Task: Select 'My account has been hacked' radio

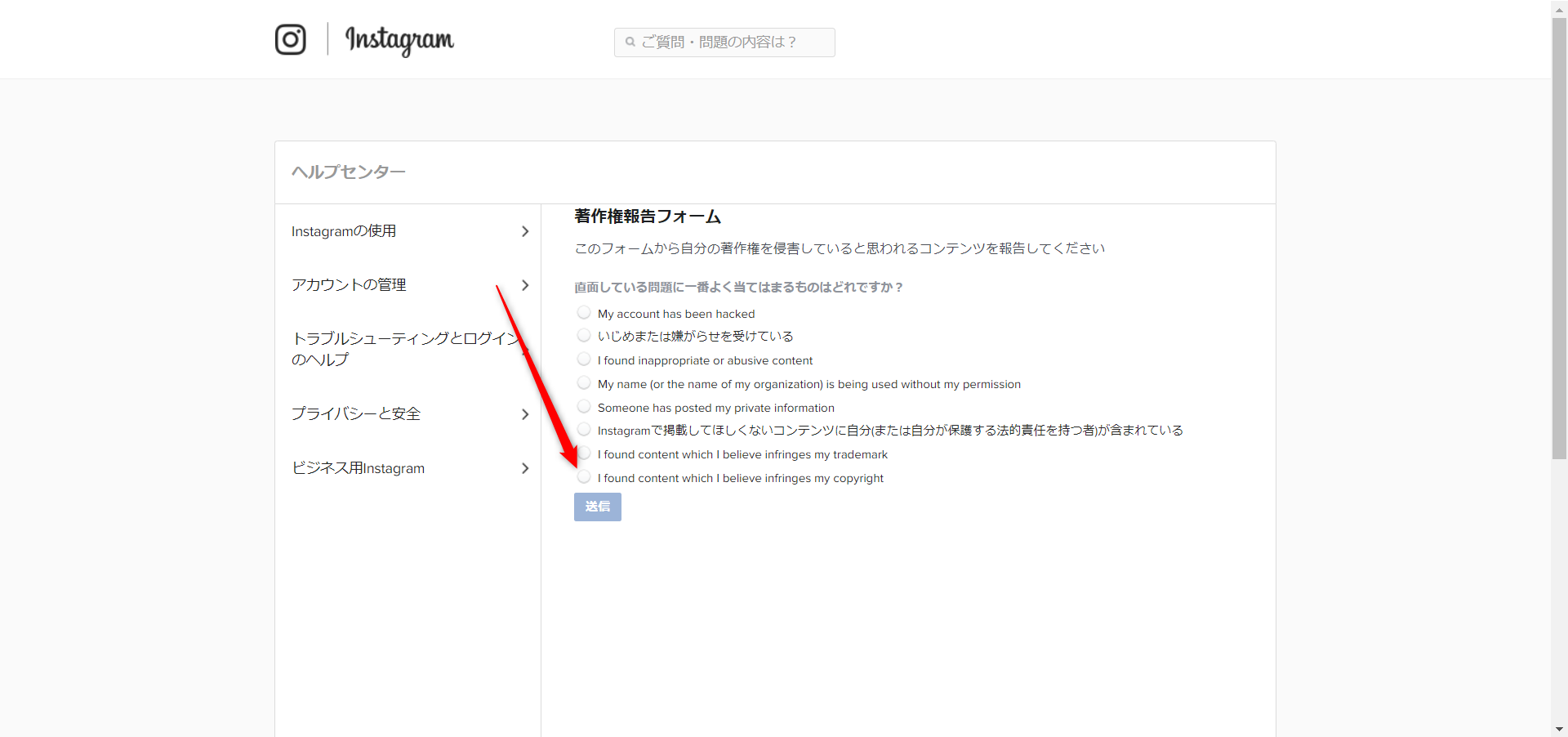Action: (584, 312)
